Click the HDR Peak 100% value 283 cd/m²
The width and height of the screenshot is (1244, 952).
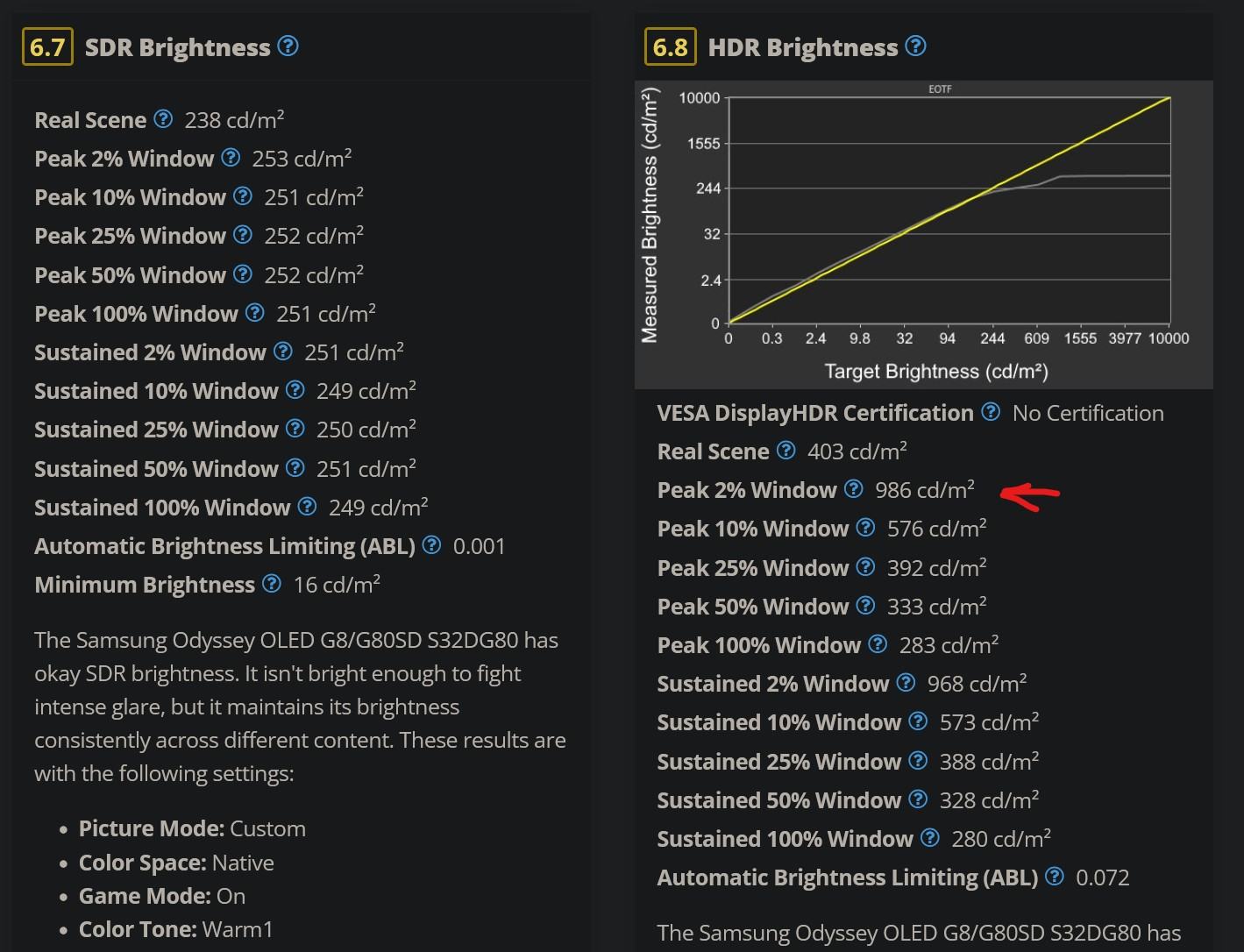pos(949,644)
